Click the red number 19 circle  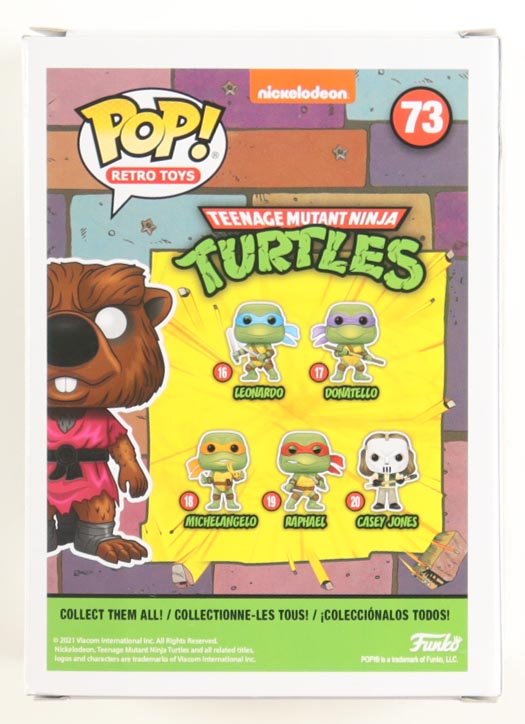pyautogui.click(x=272, y=501)
